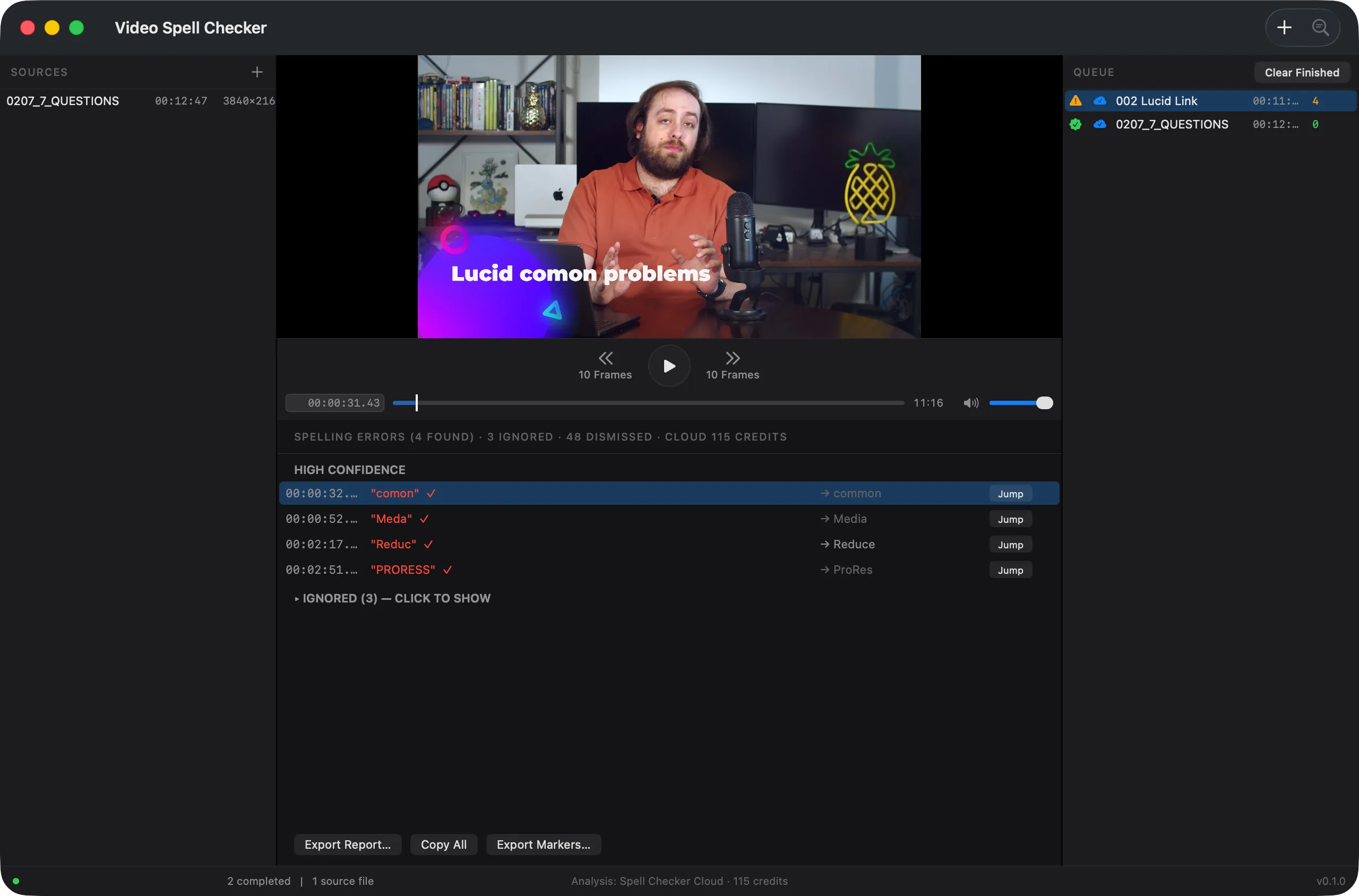Click the 3840×216 resolution value in Sources
The width and height of the screenshot is (1359, 896).
click(248, 101)
